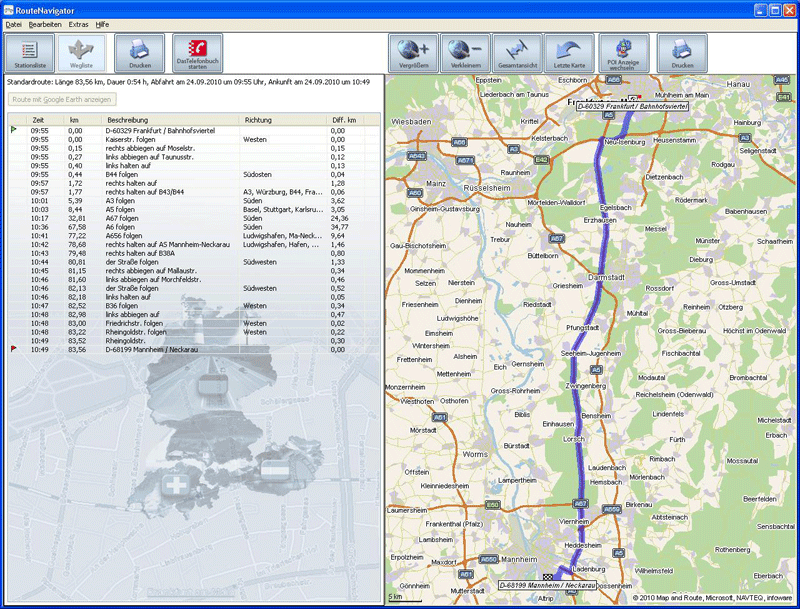Select row 'Kaiserstr. folgen'
Image resolution: width=800 pixels, height=609 pixels.
tap(194, 139)
